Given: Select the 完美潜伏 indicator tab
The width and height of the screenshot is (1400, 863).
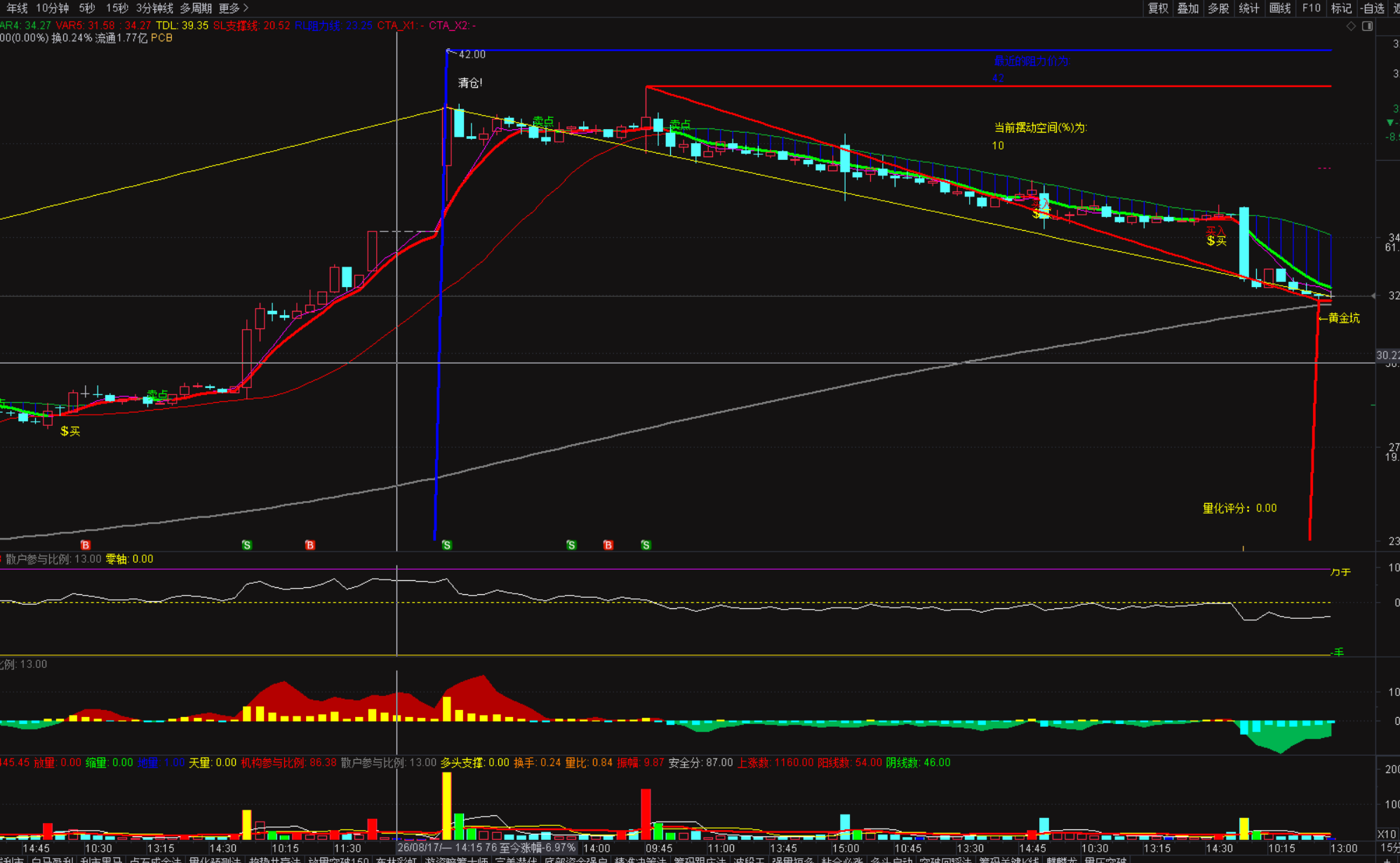Looking at the screenshot, I should (516, 859).
